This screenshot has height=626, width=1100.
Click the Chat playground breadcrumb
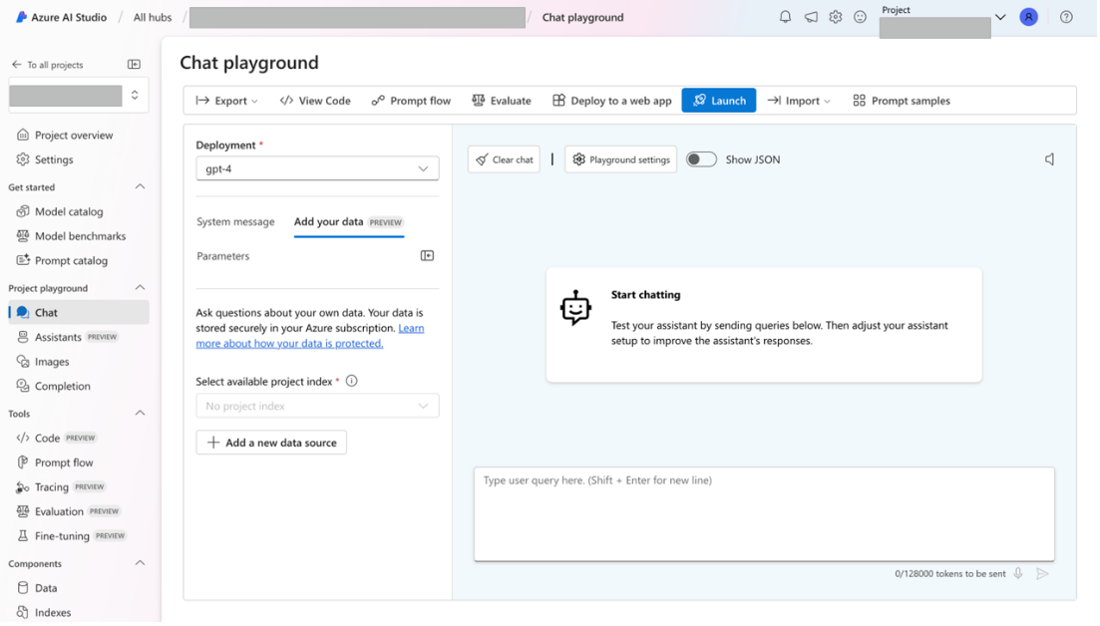click(583, 18)
